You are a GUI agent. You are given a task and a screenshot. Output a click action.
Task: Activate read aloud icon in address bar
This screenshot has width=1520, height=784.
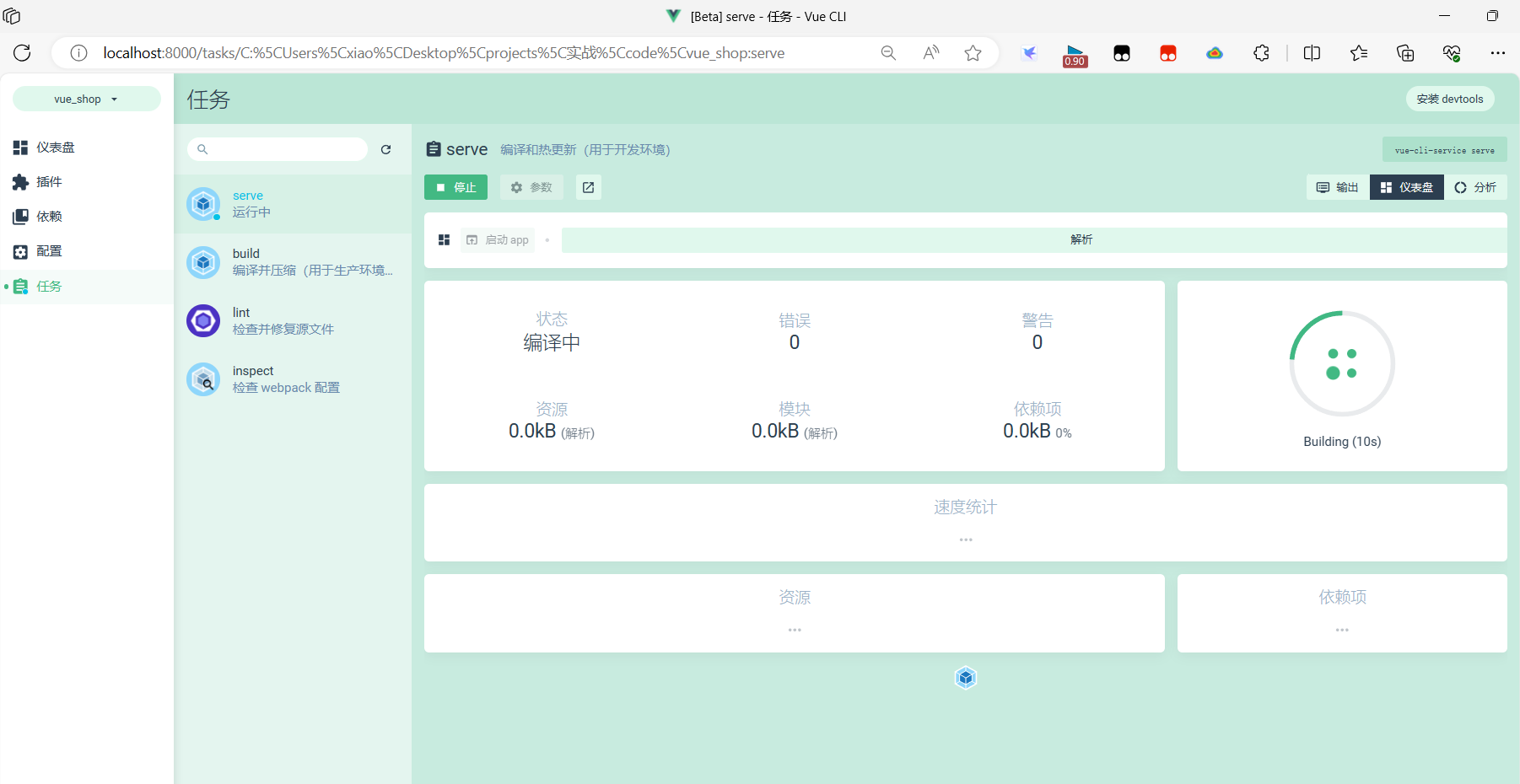point(930,53)
